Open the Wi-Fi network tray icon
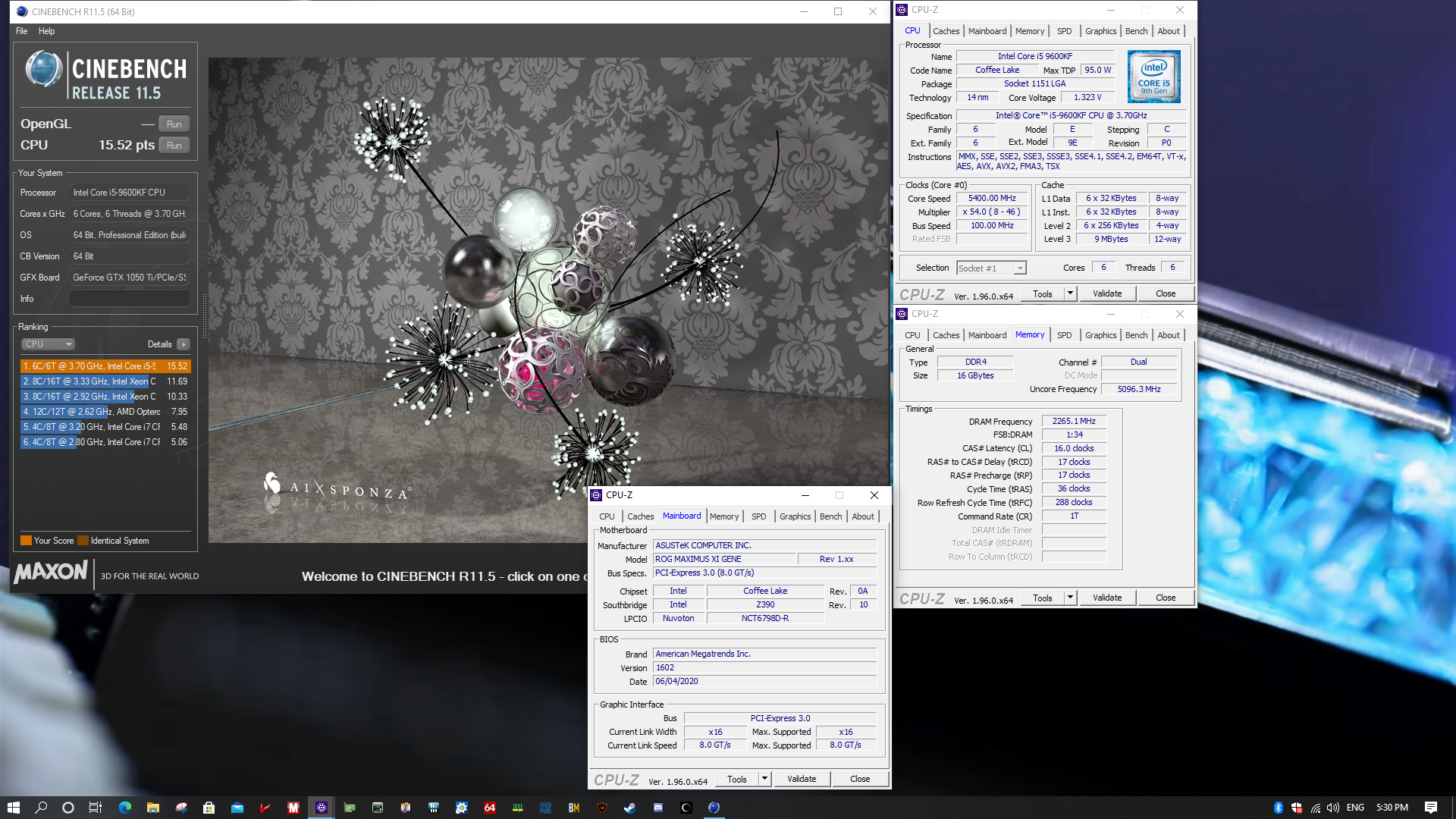 (x=1315, y=808)
